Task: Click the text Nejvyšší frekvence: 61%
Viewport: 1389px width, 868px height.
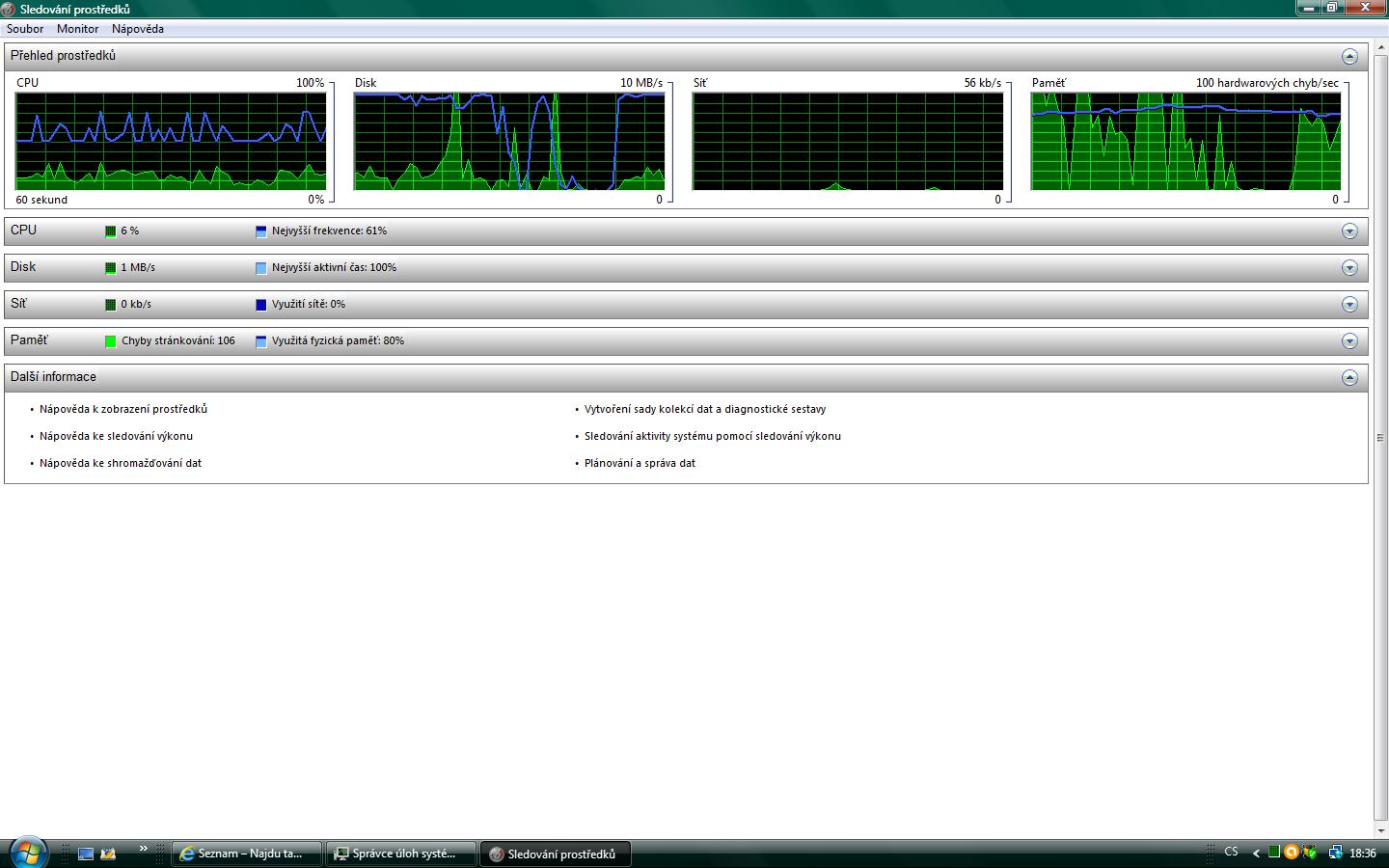Action: tap(329, 231)
